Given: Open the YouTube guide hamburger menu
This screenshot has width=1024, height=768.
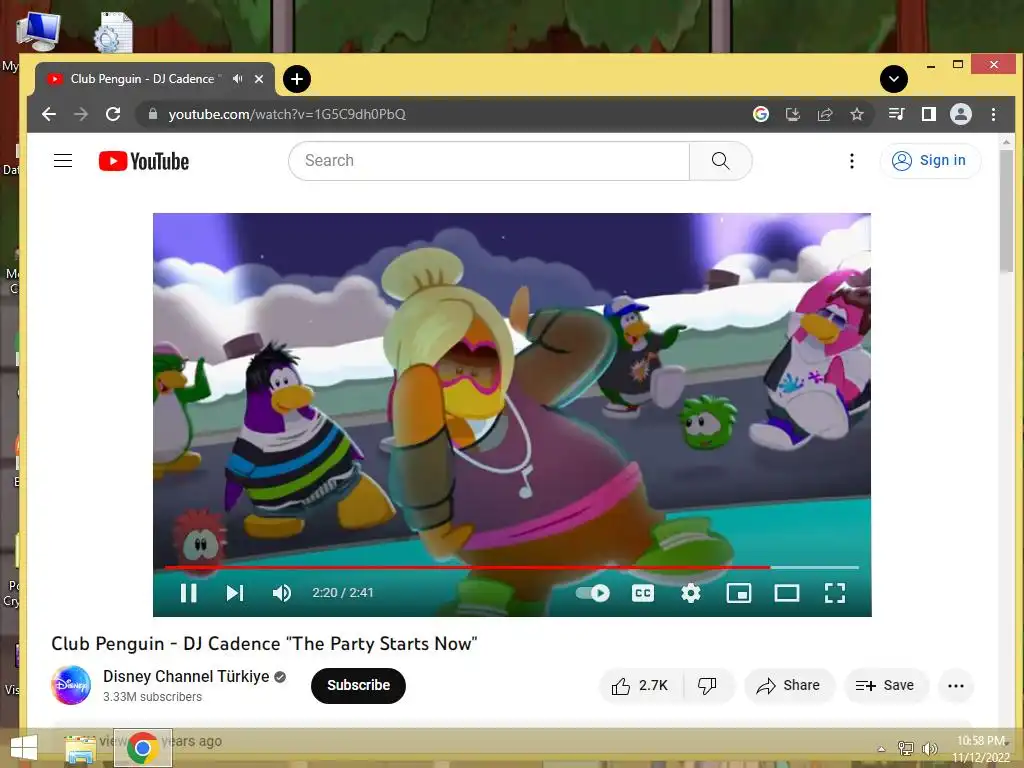Looking at the screenshot, I should pos(63,161).
